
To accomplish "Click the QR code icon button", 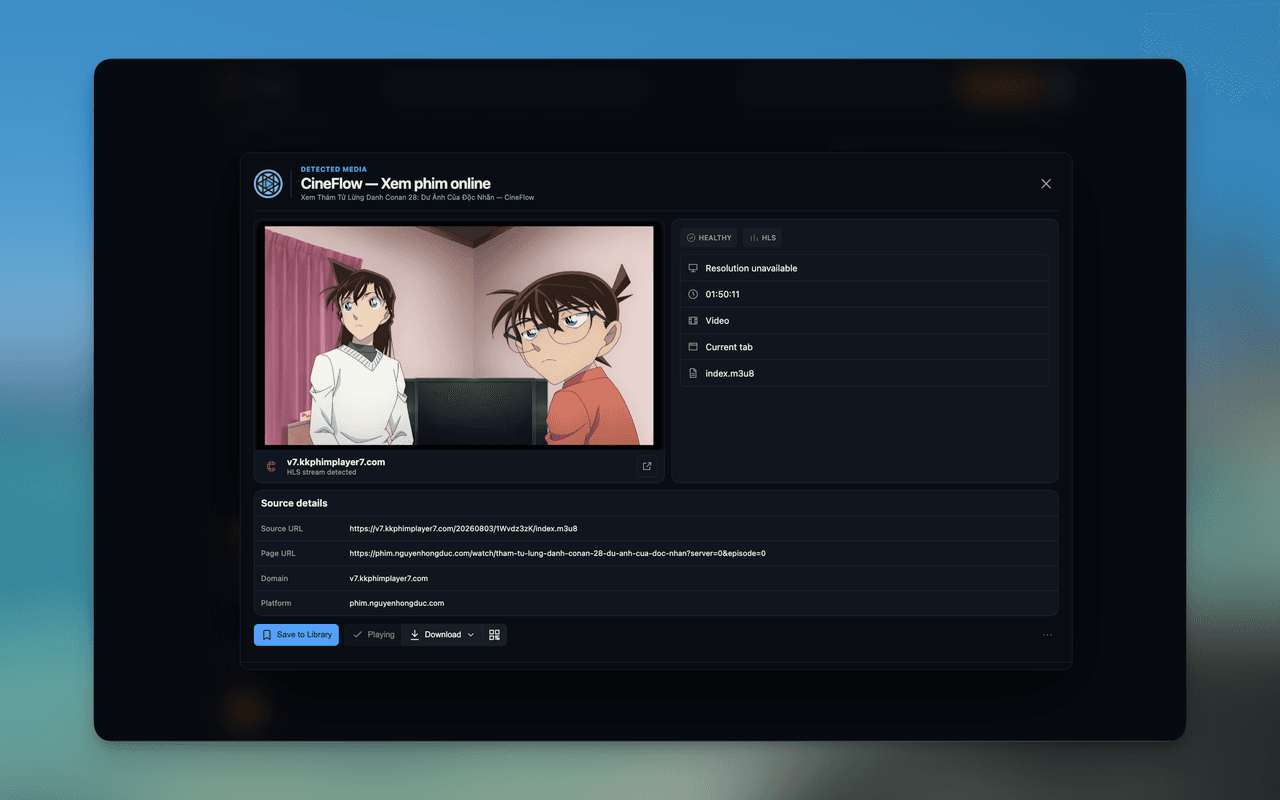I will pyautogui.click(x=494, y=635).
